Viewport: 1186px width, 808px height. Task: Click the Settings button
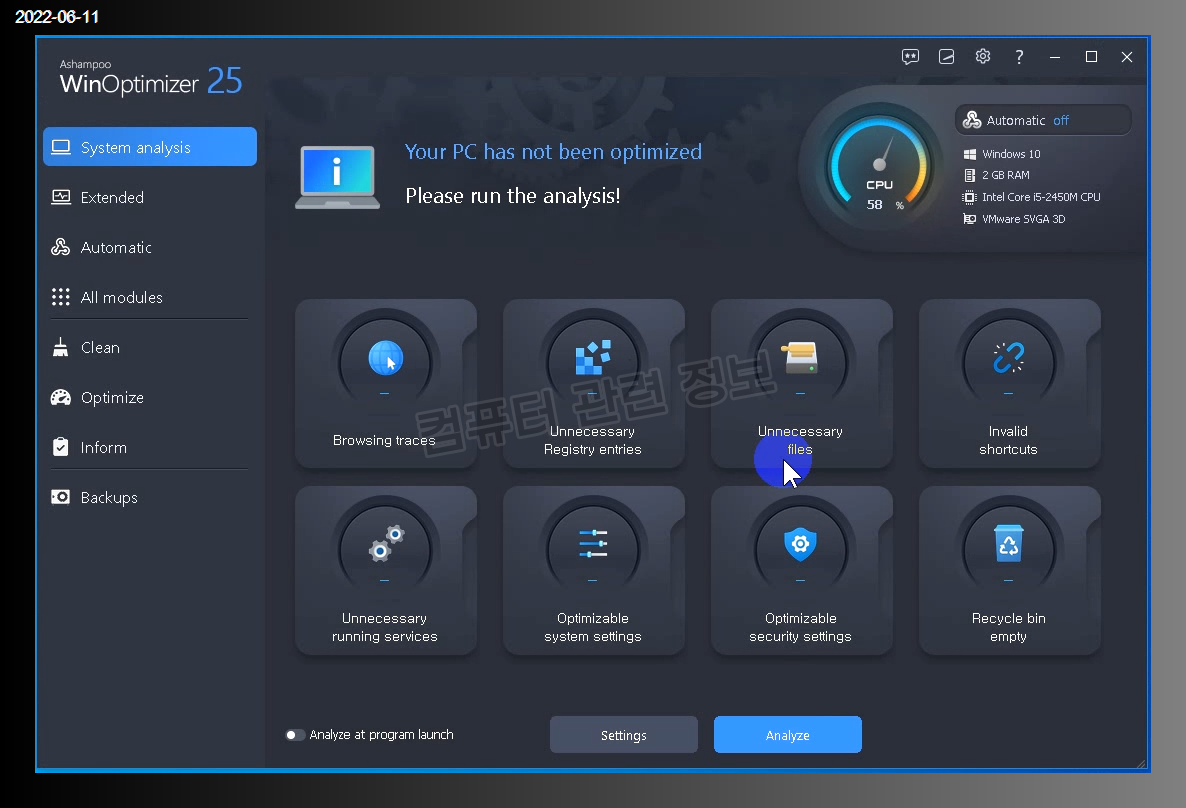(623, 735)
